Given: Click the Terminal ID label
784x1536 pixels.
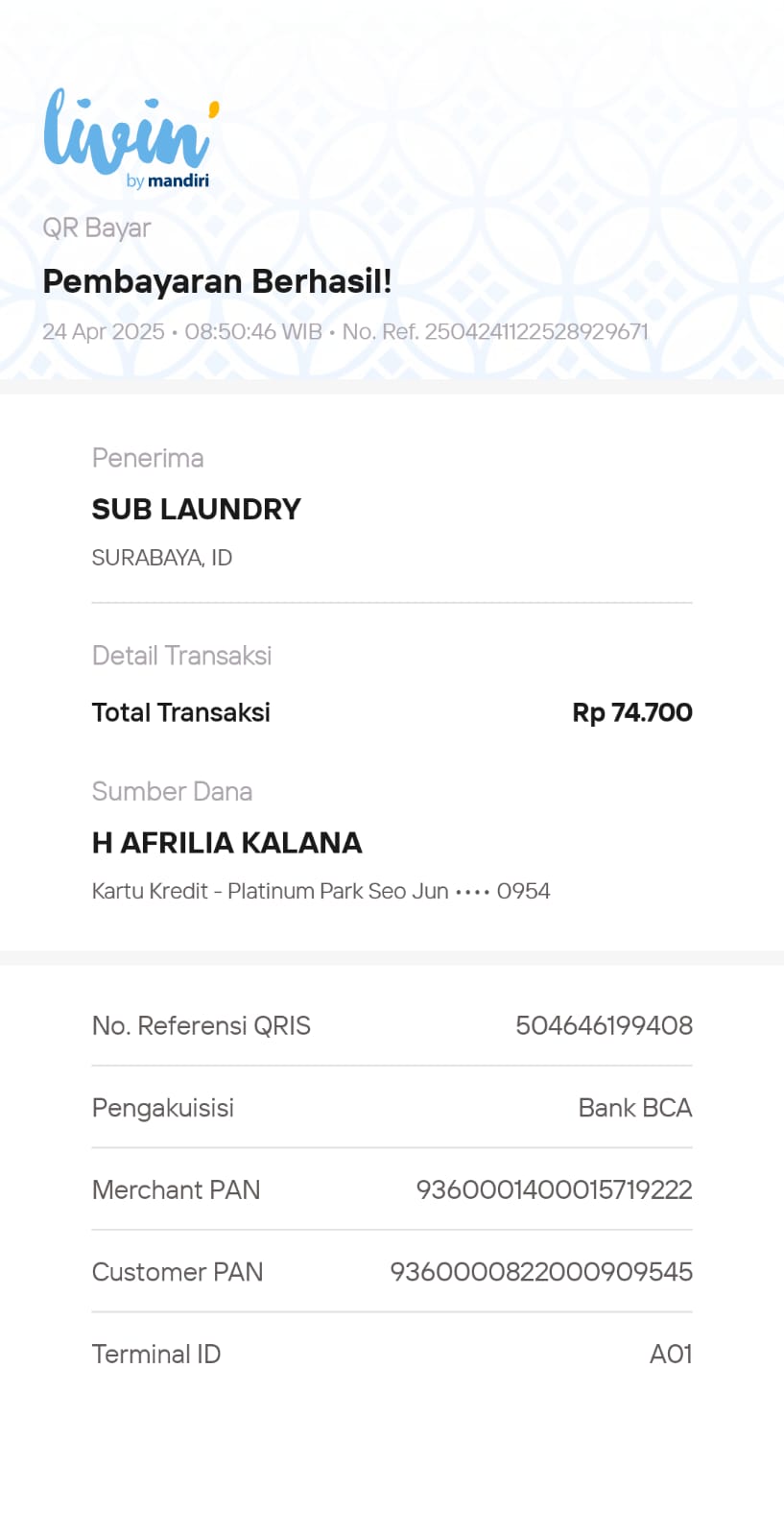Looking at the screenshot, I should point(155,1354).
